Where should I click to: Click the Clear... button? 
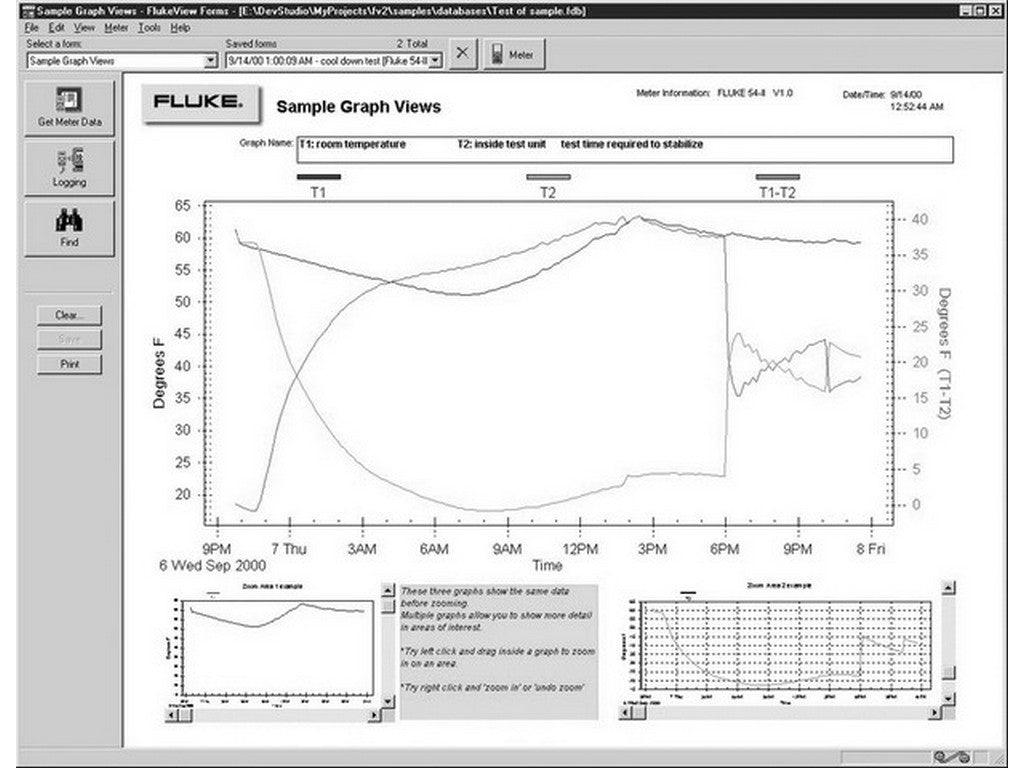[69, 315]
